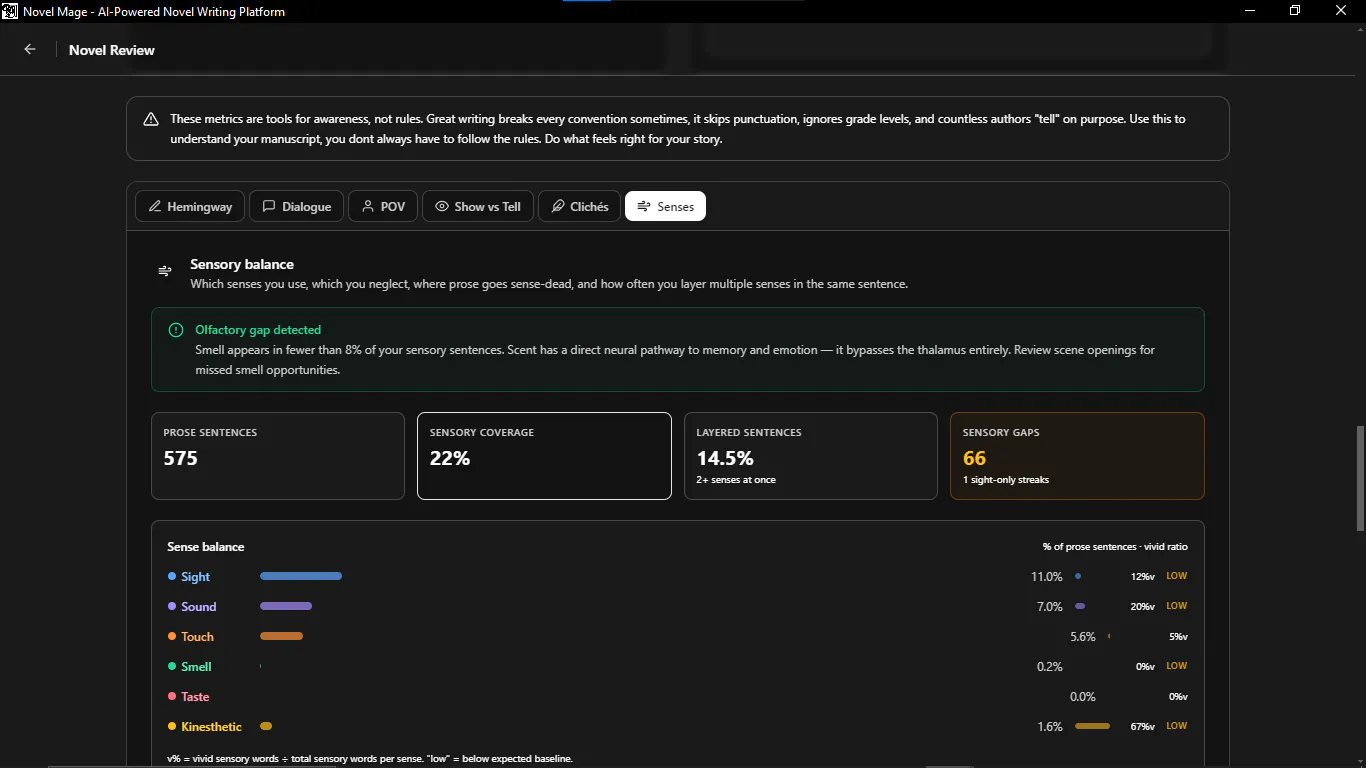This screenshot has width=1366, height=768.
Task: Switch to the Dialogue tab
Action: 296,206
